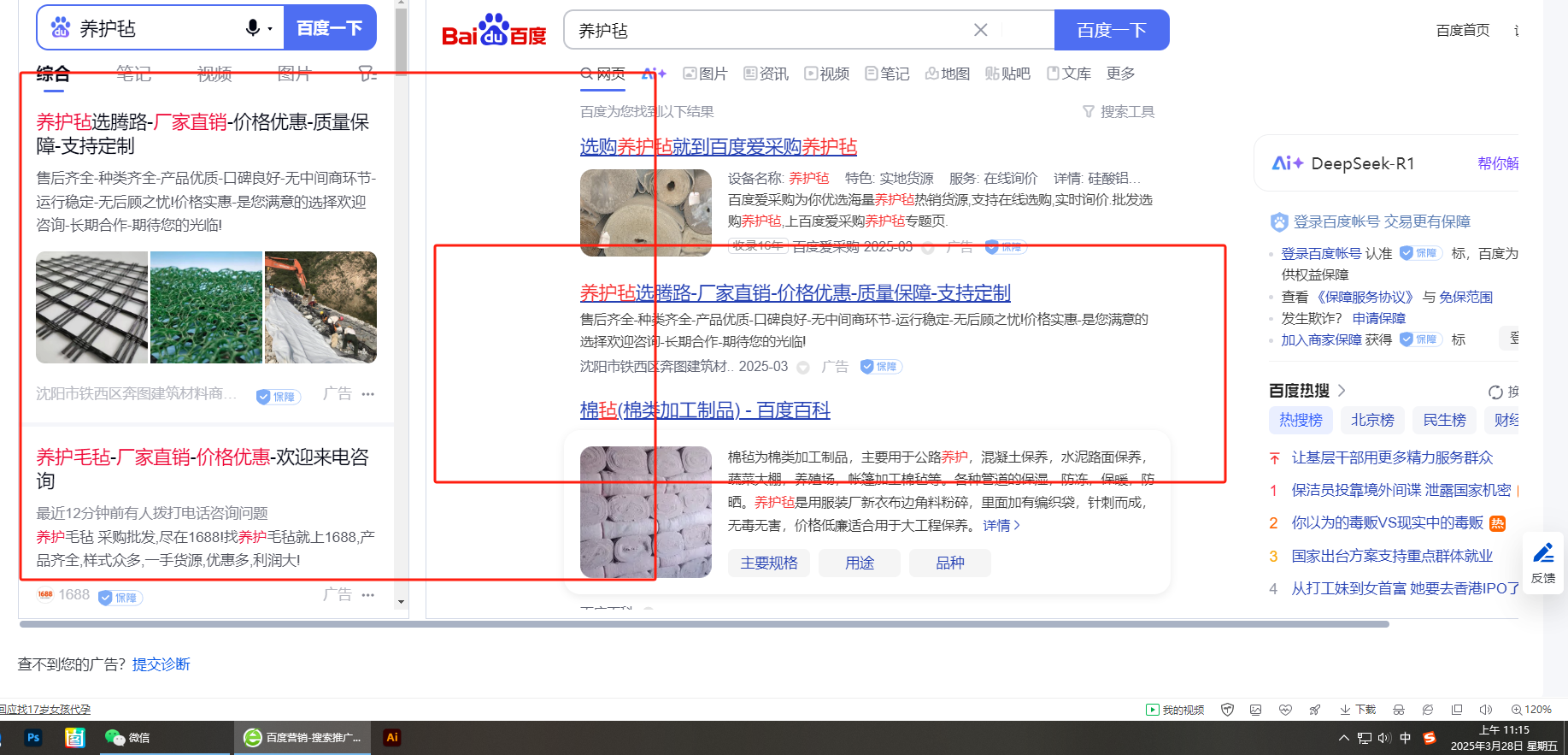This screenshot has width=1568, height=755.
Task: Click 加入商家保障 link
Action: pyautogui.click(x=1321, y=340)
